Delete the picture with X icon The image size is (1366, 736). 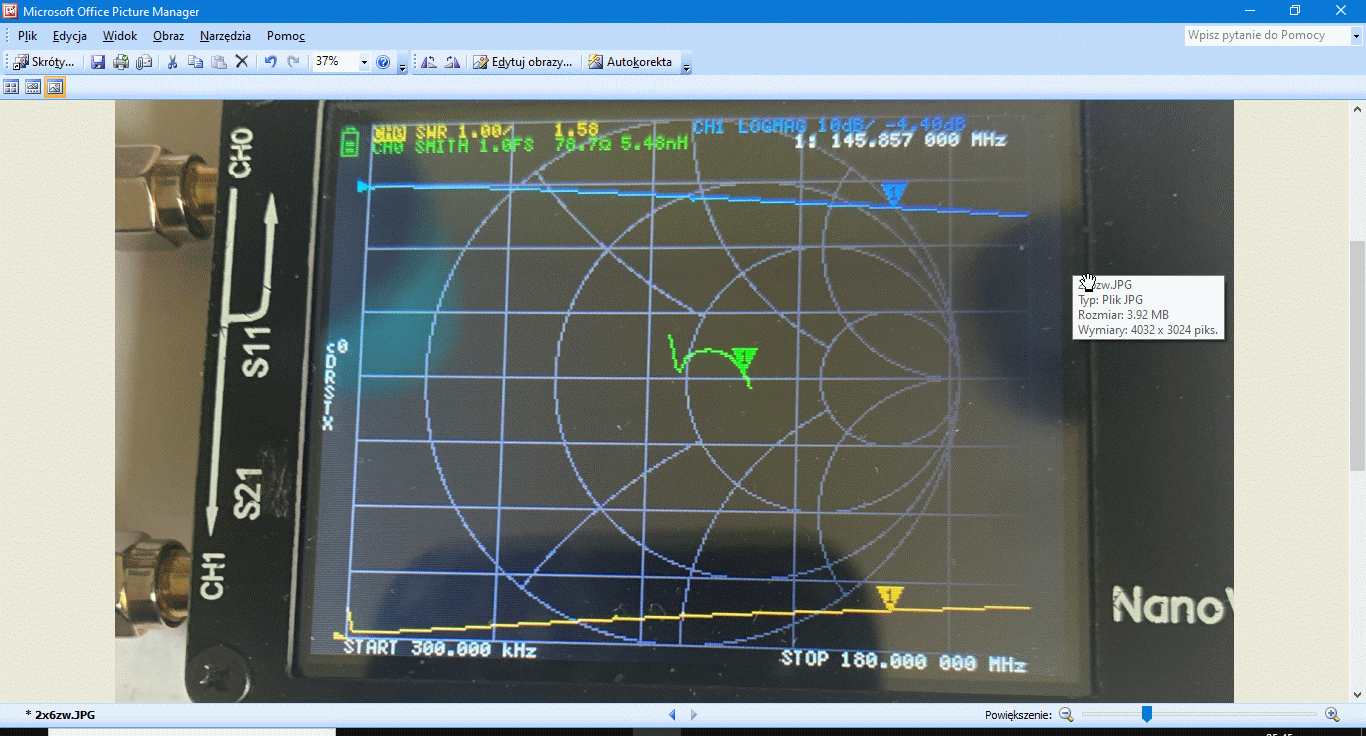[x=241, y=62]
